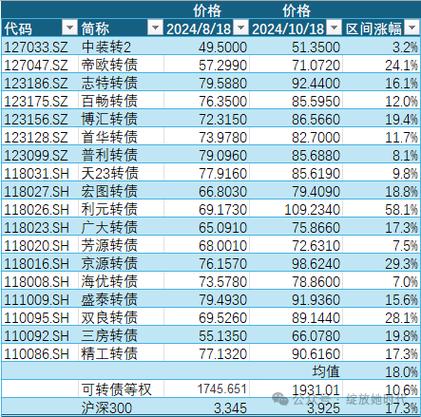Select the 2024/10/18 date header cell
421x417 pixels.
296,28
